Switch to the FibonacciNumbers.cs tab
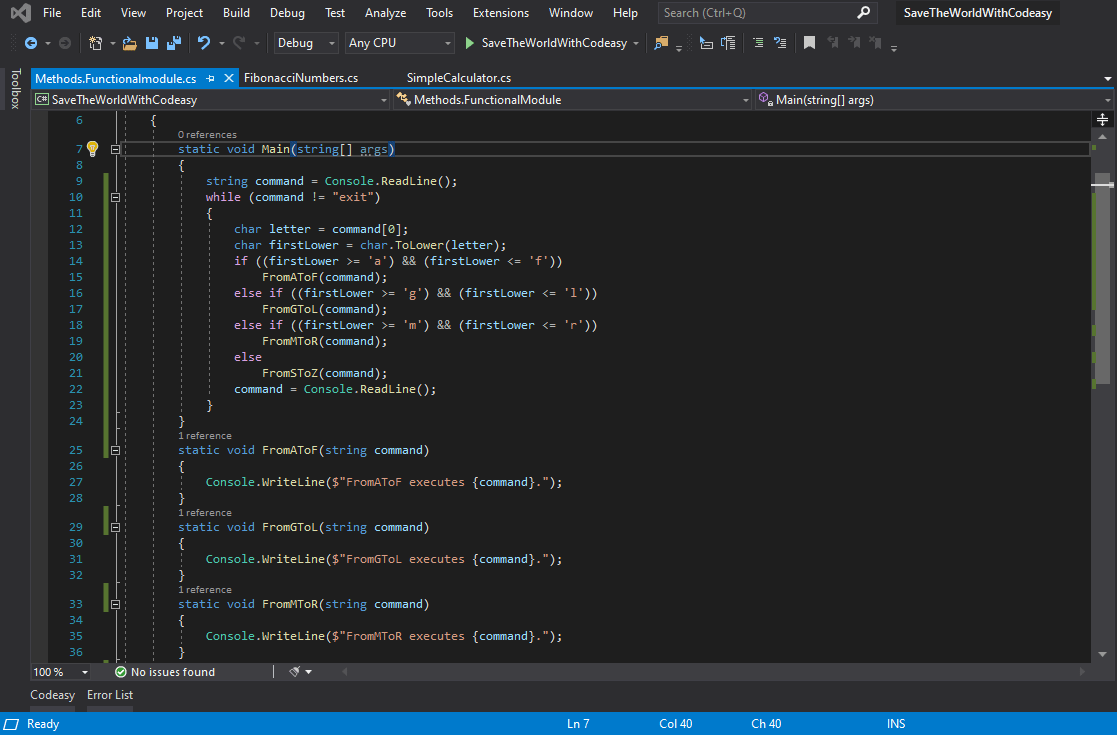The height and width of the screenshot is (735, 1117). (x=300, y=78)
